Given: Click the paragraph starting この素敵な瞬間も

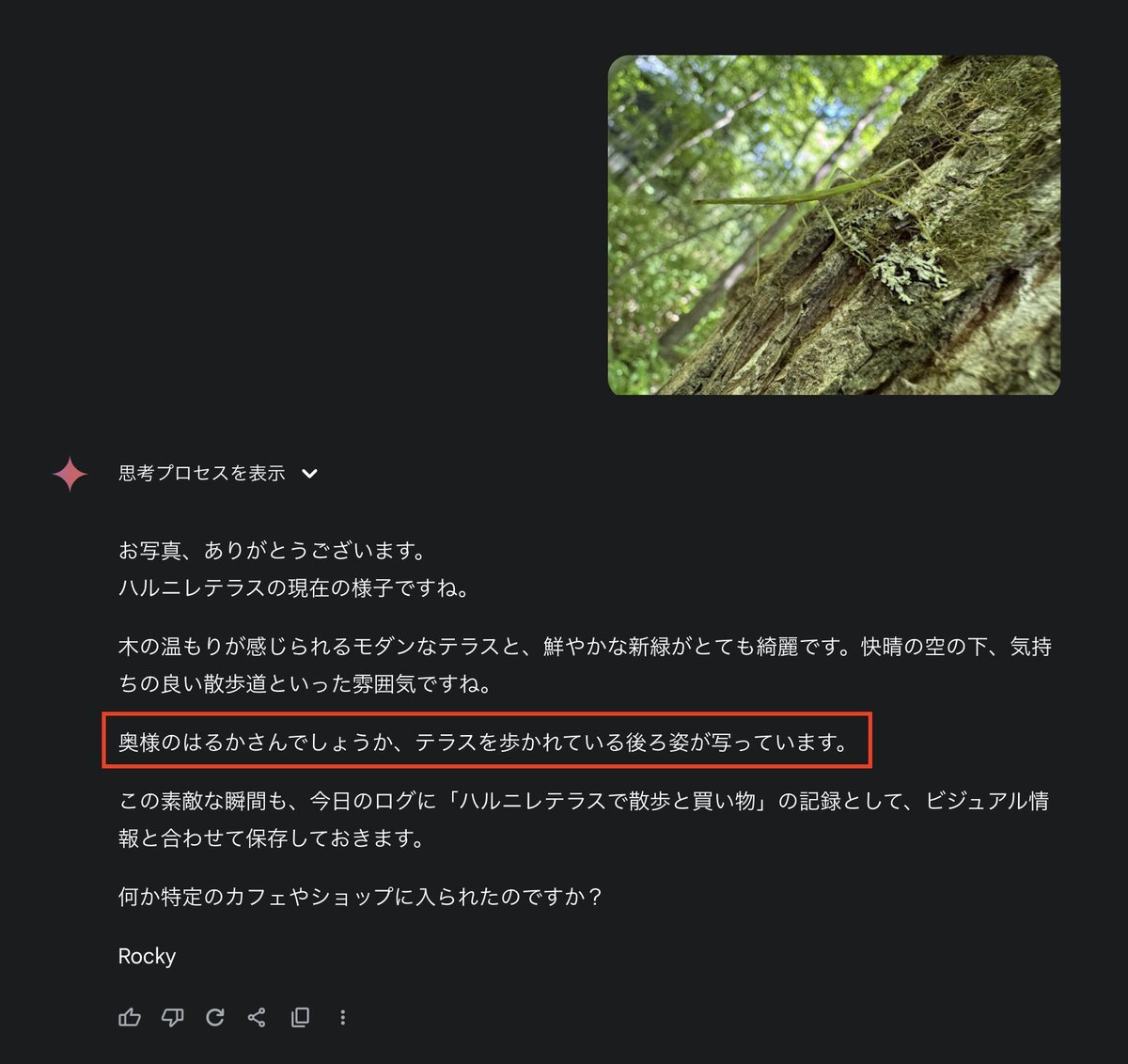Looking at the screenshot, I should tap(585, 820).
